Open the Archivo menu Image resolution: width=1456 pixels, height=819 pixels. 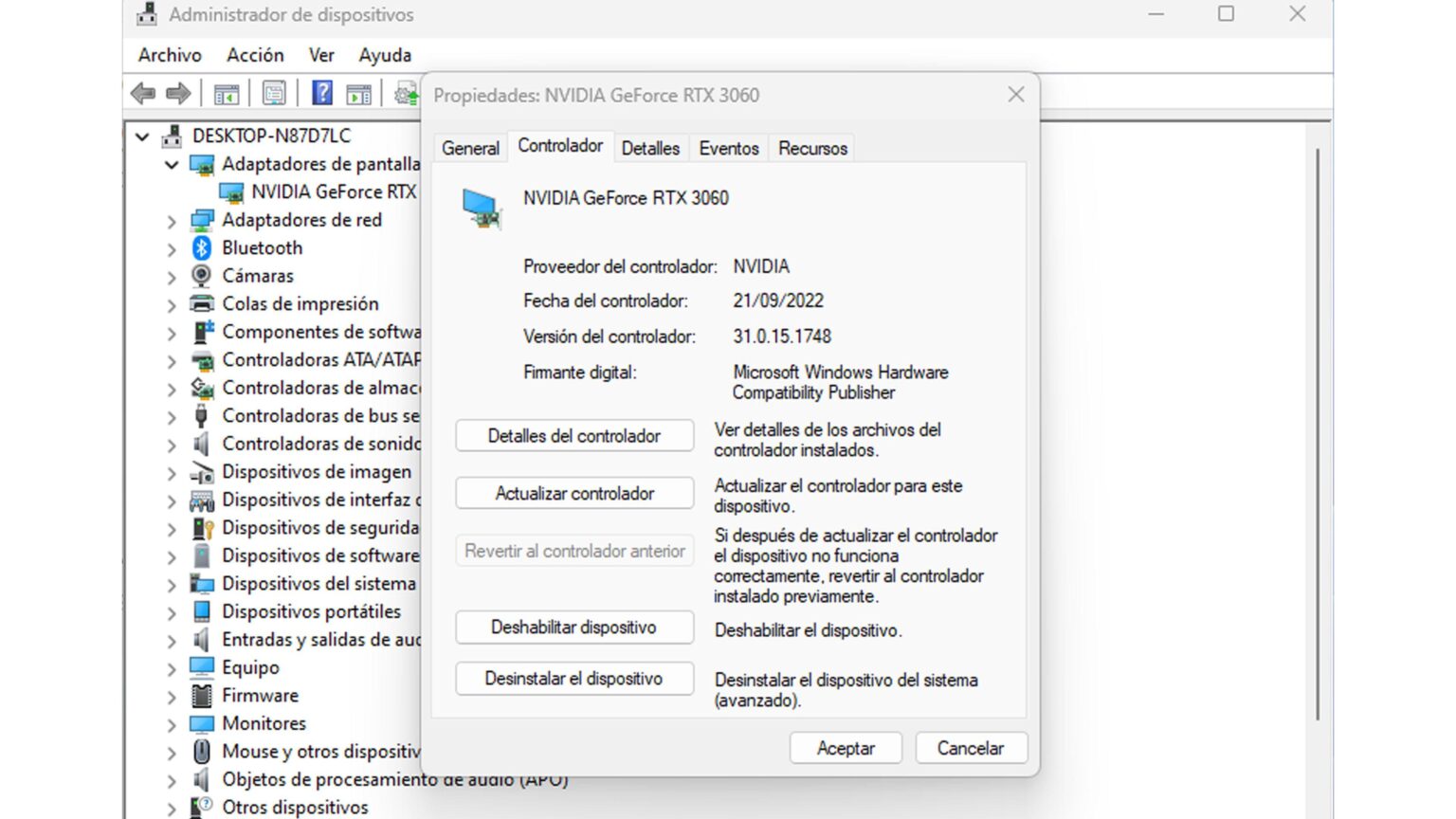169,55
